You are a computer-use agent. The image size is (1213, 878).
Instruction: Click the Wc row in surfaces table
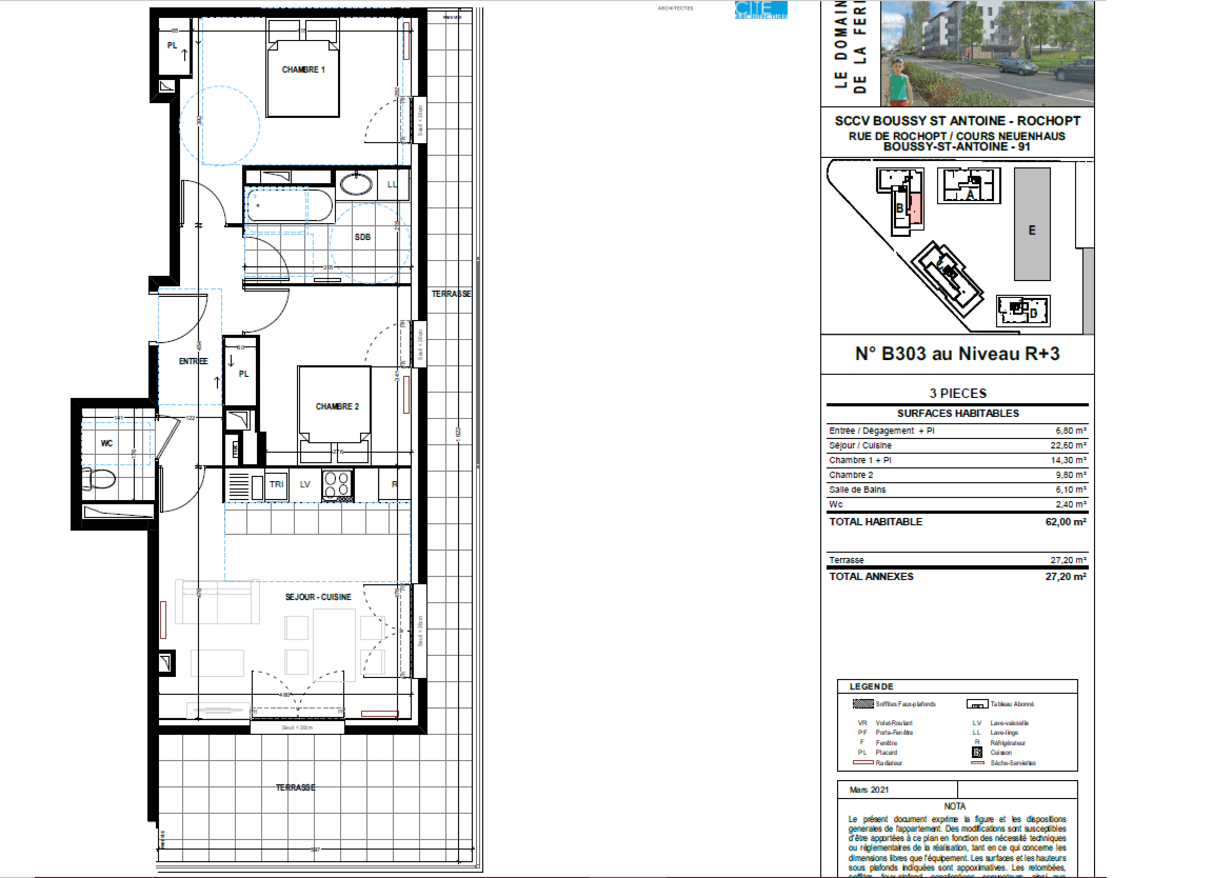click(x=958, y=505)
